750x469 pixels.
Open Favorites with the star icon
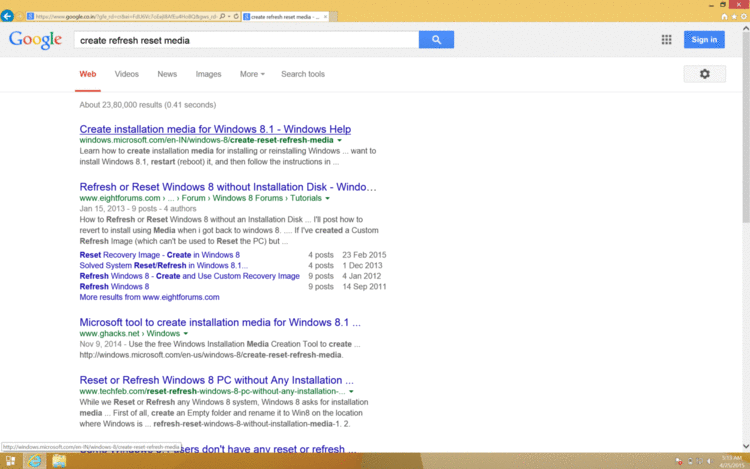(734, 17)
